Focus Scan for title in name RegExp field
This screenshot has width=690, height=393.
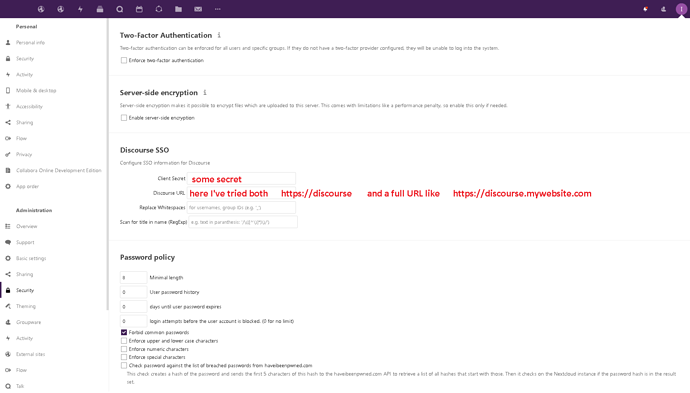243,222
